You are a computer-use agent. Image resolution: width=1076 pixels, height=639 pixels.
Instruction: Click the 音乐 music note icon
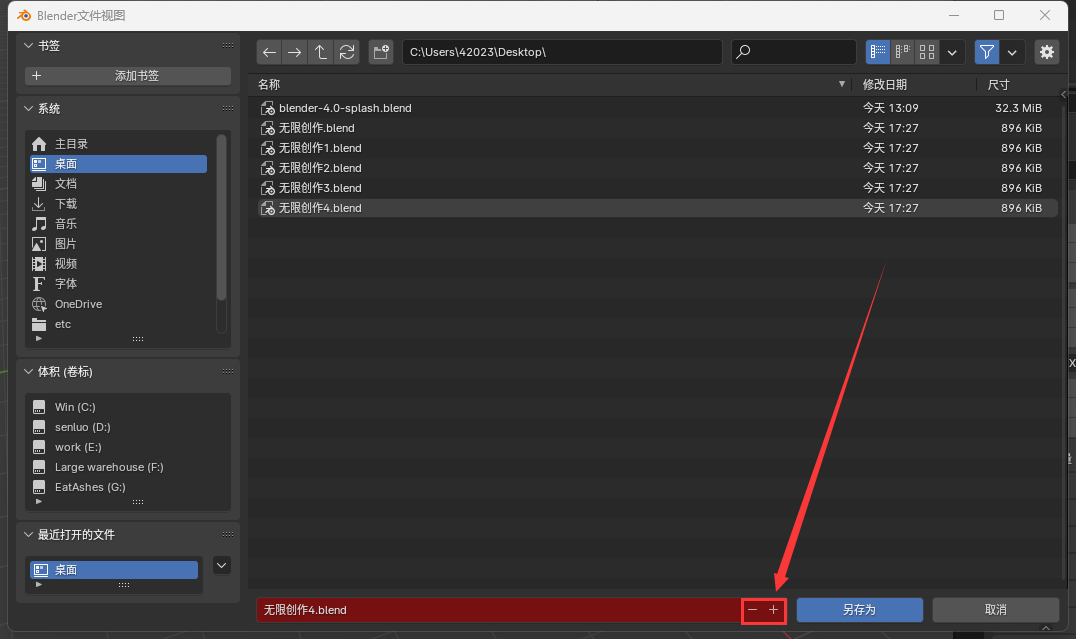(x=39, y=224)
